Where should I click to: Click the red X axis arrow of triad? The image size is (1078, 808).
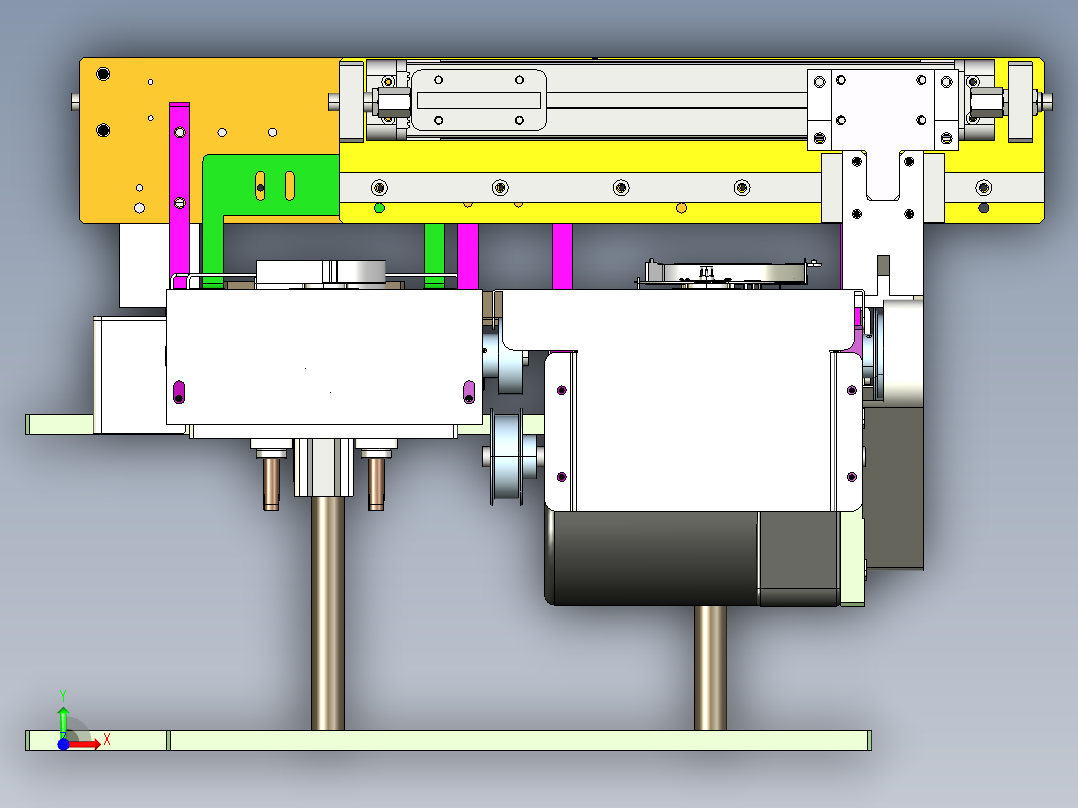(x=85, y=744)
